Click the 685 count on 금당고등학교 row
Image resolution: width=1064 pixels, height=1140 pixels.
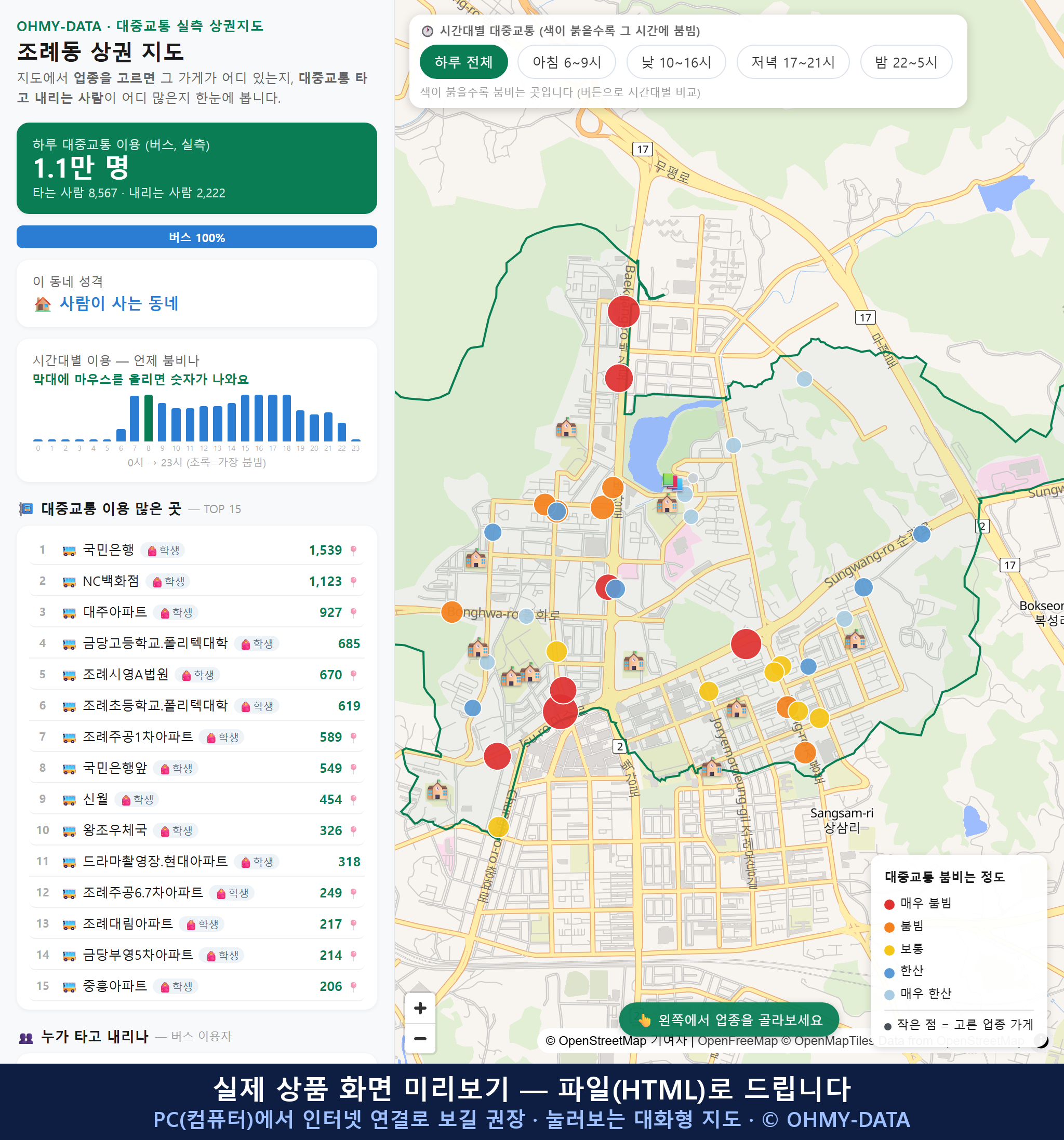pos(349,644)
